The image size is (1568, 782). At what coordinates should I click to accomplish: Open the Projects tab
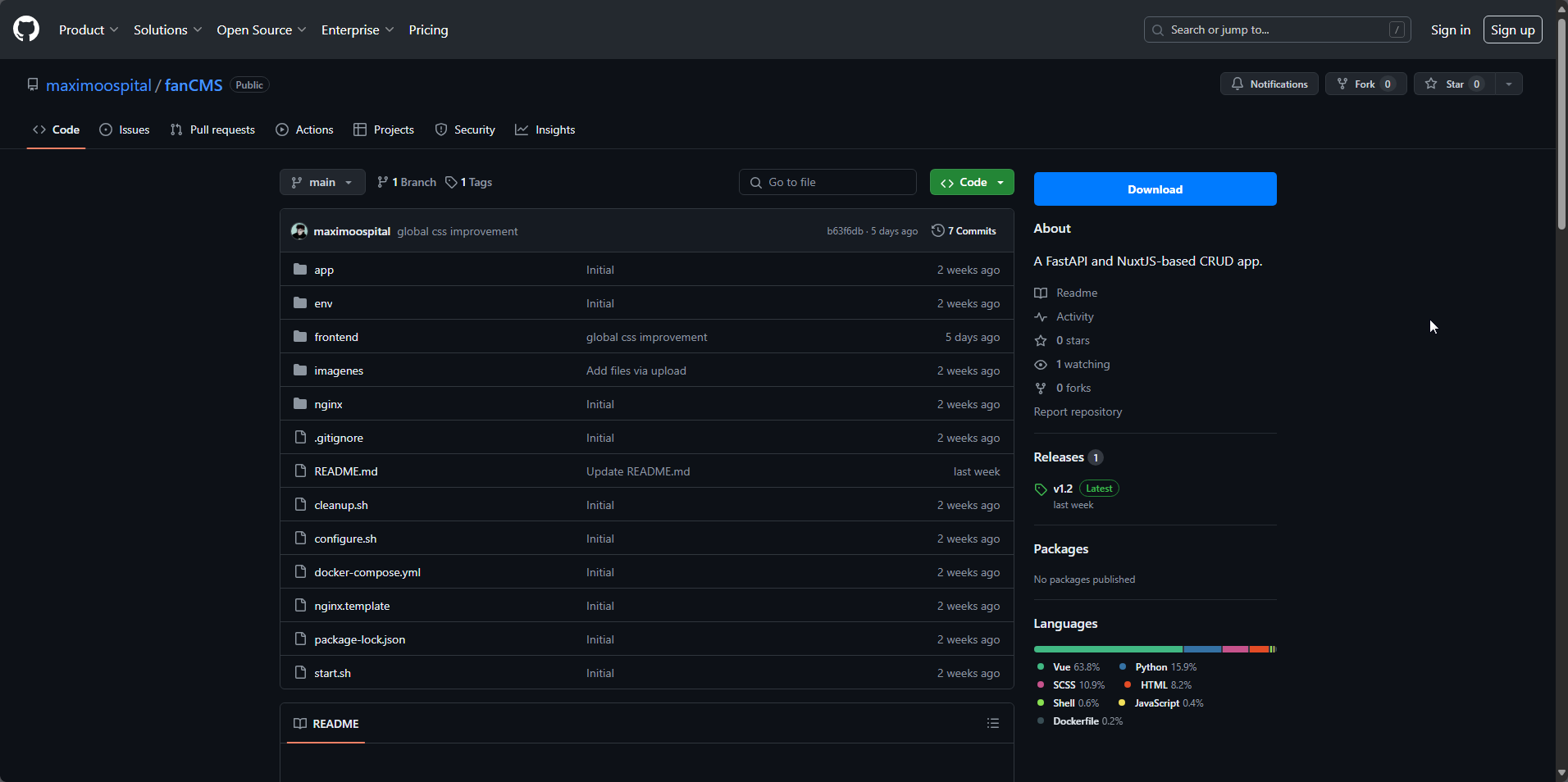tap(384, 130)
